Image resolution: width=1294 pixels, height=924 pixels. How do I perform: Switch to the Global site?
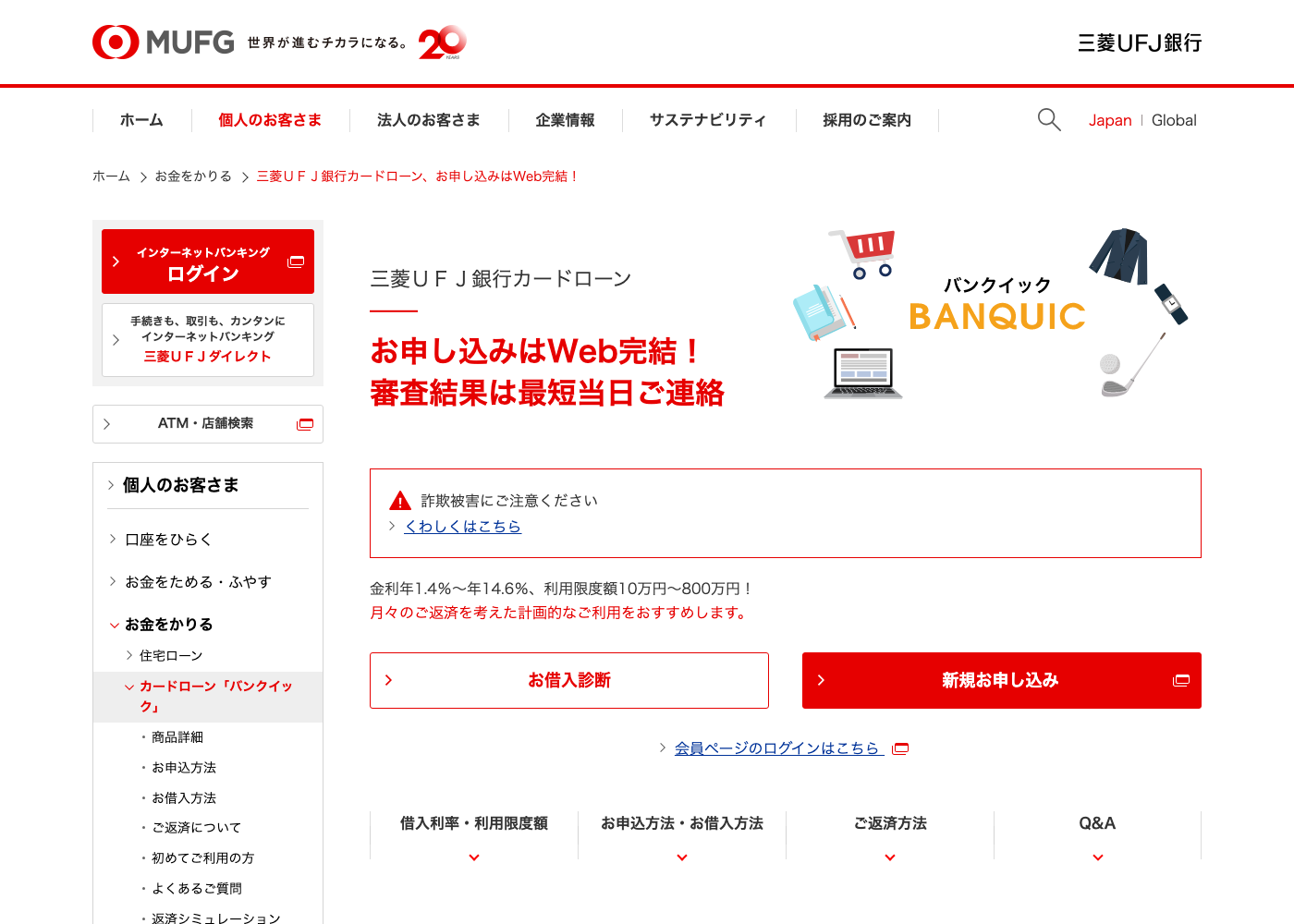pos(1174,120)
